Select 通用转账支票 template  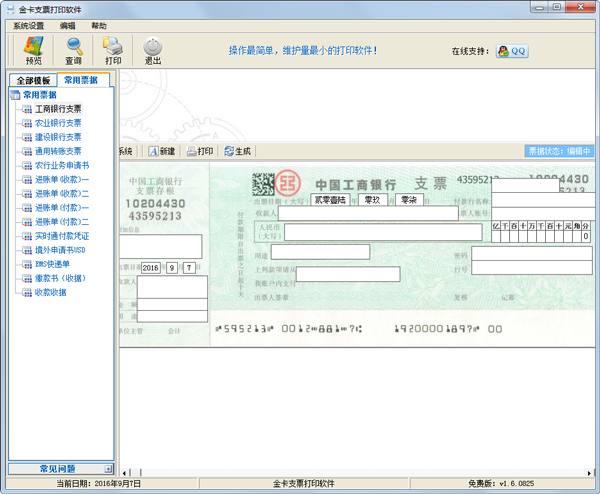coord(58,151)
